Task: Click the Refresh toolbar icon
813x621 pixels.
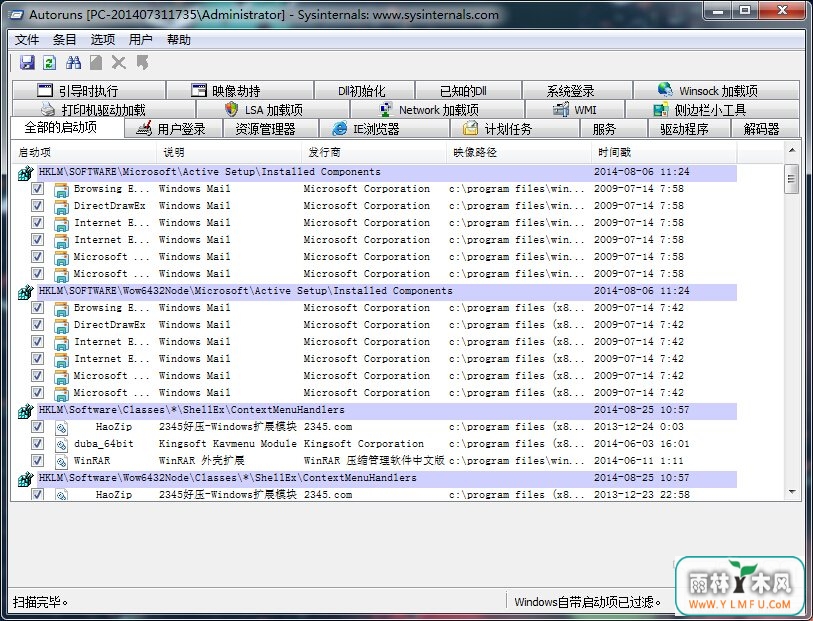Action: [50, 63]
